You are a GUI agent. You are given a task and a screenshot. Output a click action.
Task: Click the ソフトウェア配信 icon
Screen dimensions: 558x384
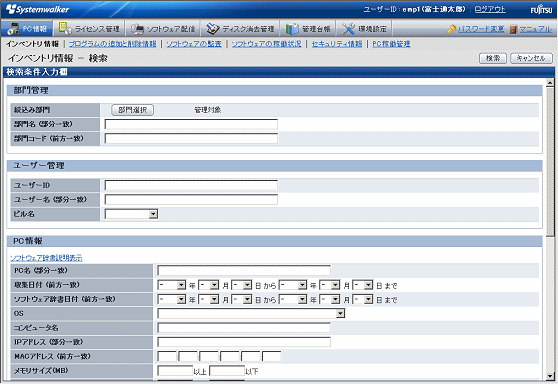[137, 29]
